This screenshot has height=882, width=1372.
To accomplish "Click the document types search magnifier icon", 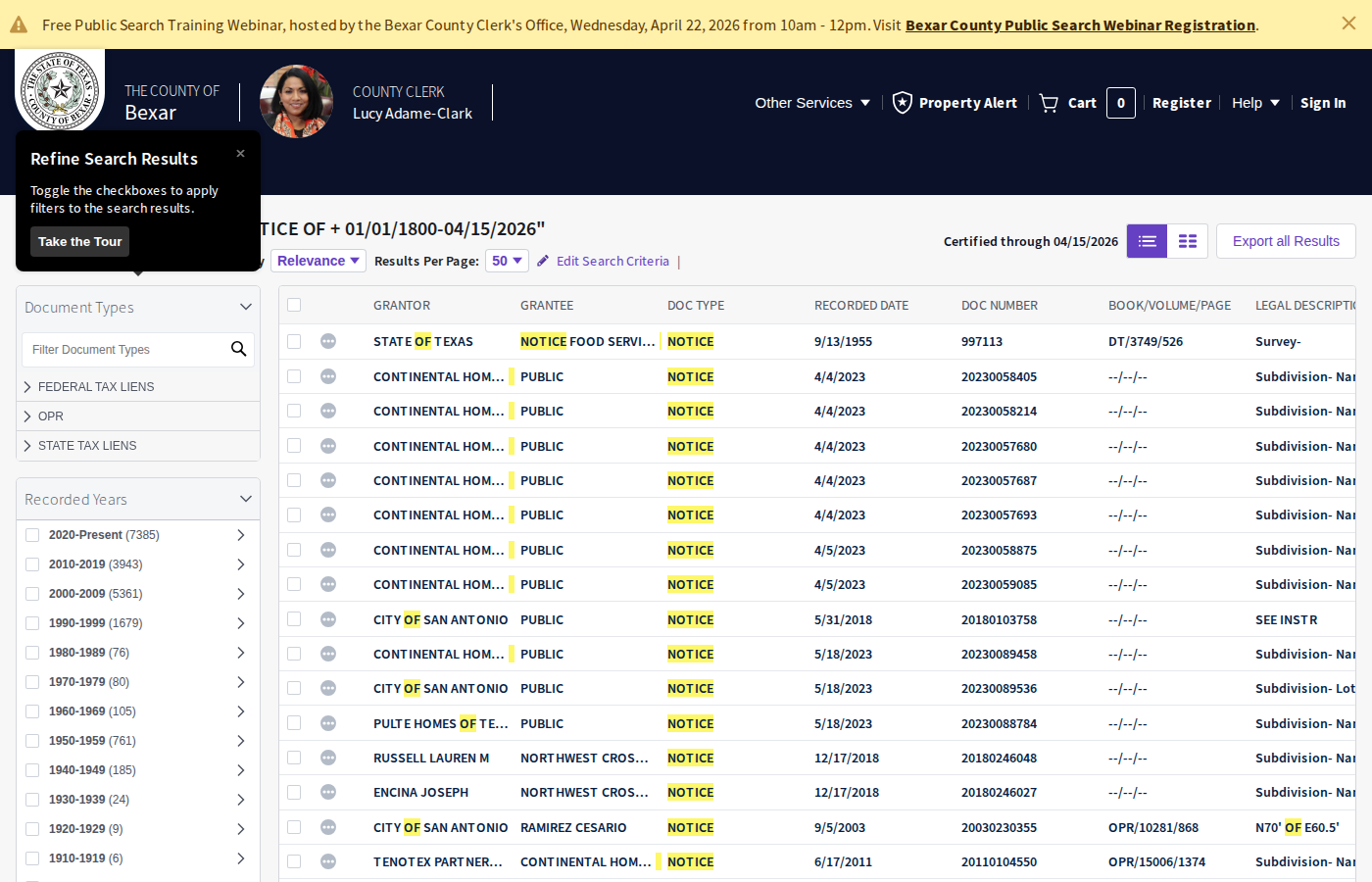I will click(x=238, y=349).
